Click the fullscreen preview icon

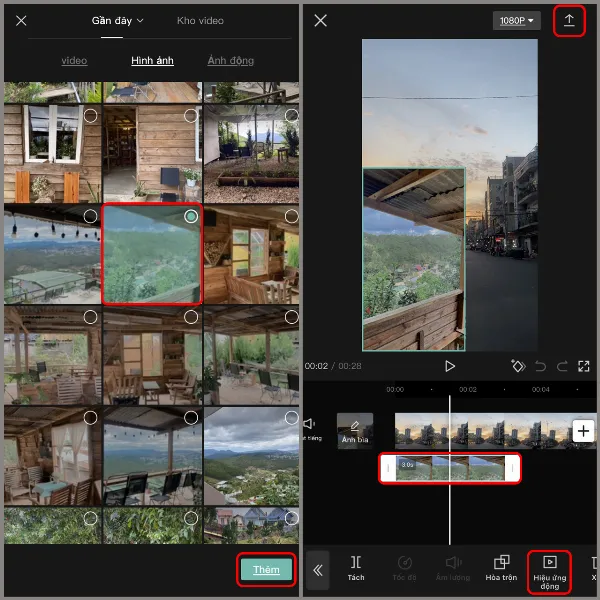tap(584, 366)
